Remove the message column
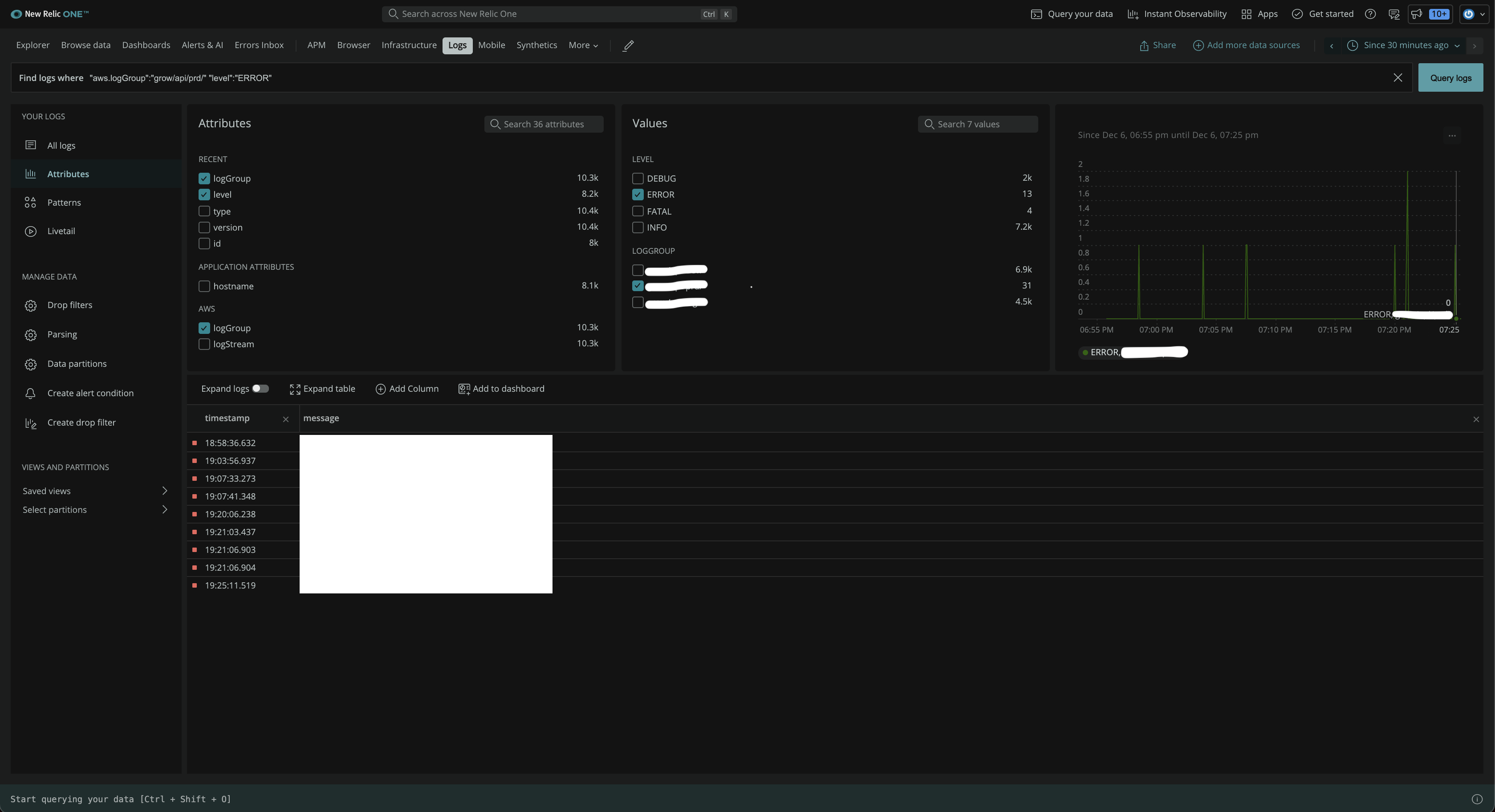This screenshot has height=812, width=1495. pos(1476,419)
